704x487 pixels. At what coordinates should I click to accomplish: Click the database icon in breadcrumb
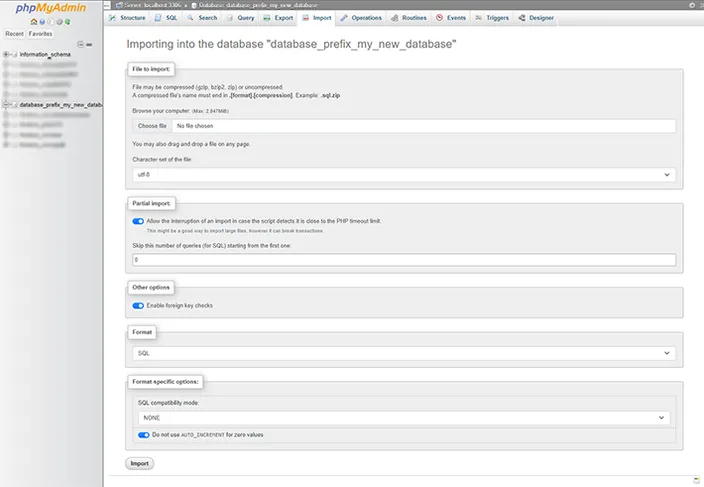point(194,5)
